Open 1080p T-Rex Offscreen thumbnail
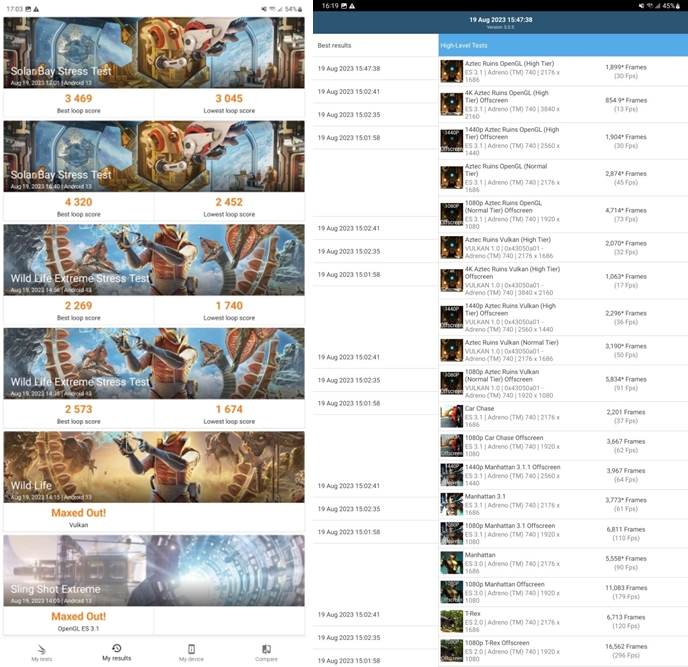The image size is (688, 667). pyautogui.click(x=452, y=651)
